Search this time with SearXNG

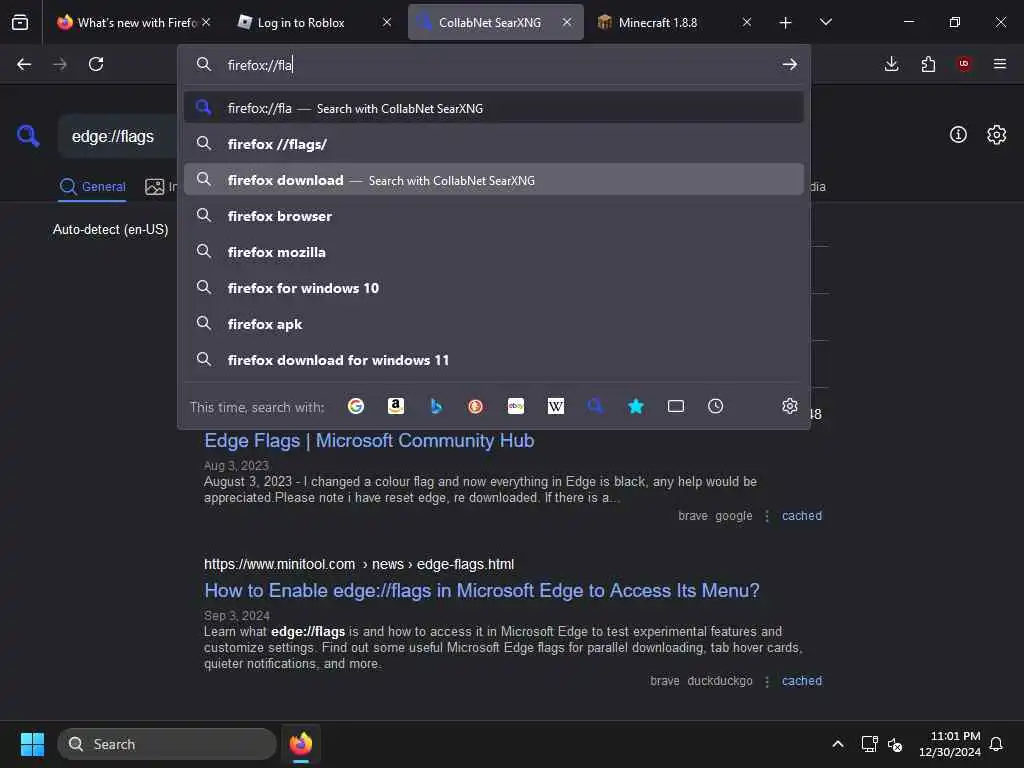pyautogui.click(x=596, y=406)
